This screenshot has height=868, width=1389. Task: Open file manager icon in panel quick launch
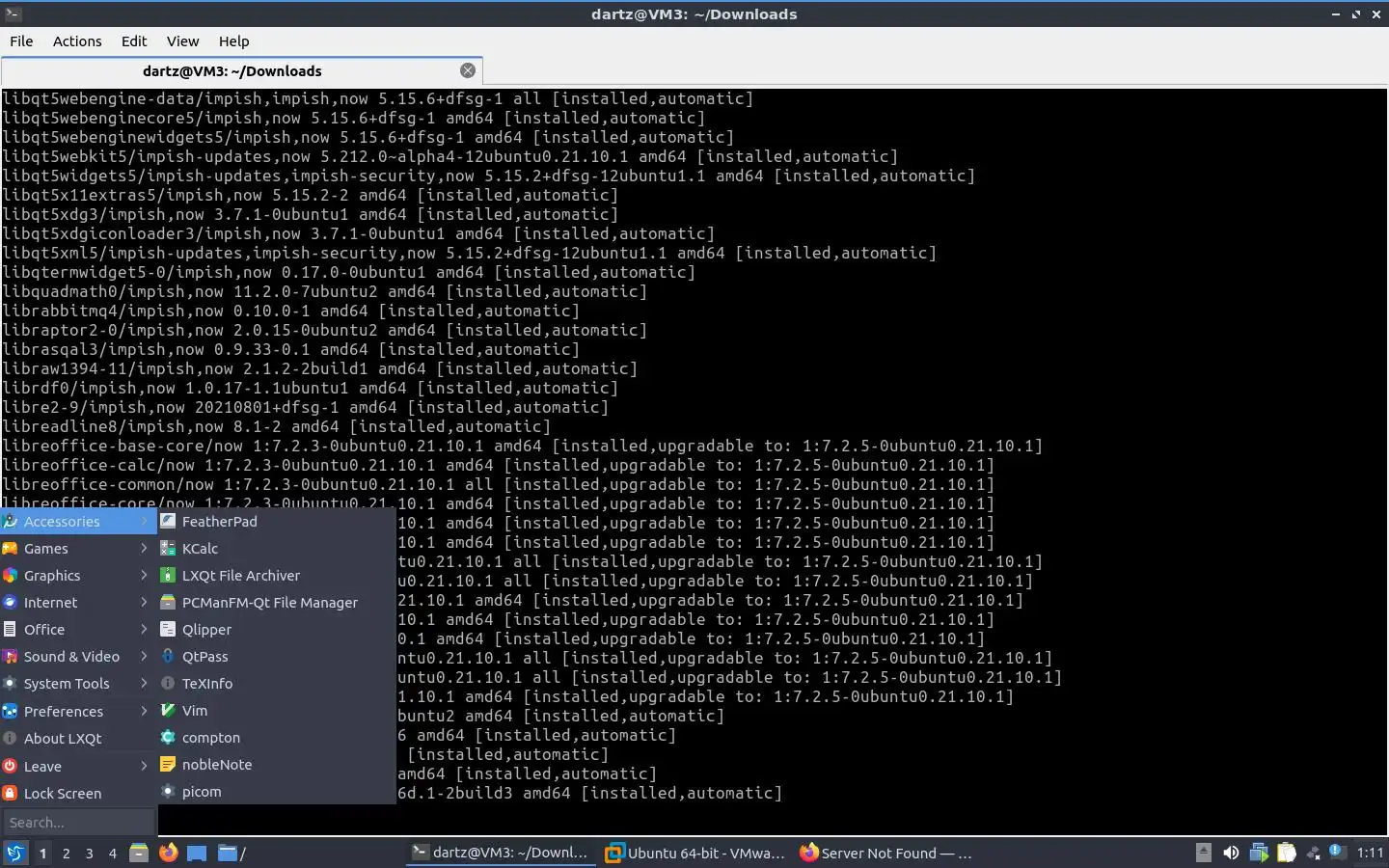click(x=139, y=853)
